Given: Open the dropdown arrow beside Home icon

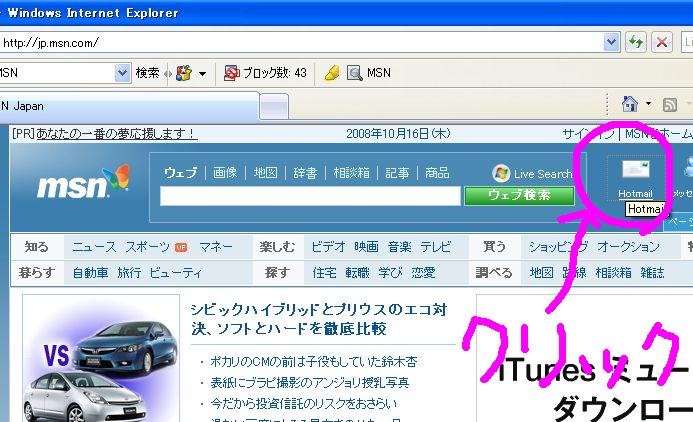Looking at the screenshot, I should 648,104.
